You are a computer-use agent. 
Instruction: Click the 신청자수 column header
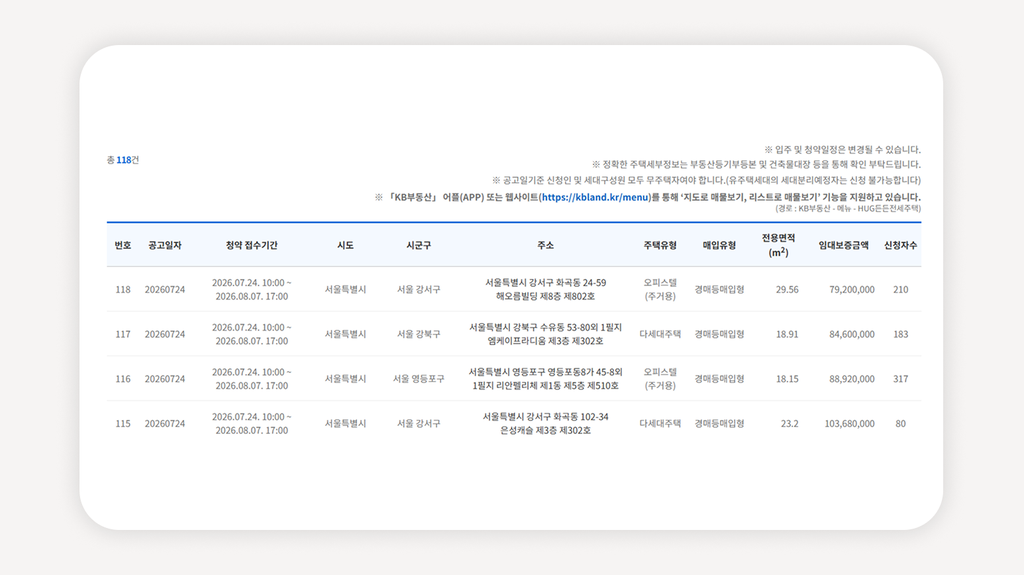(901, 245)
